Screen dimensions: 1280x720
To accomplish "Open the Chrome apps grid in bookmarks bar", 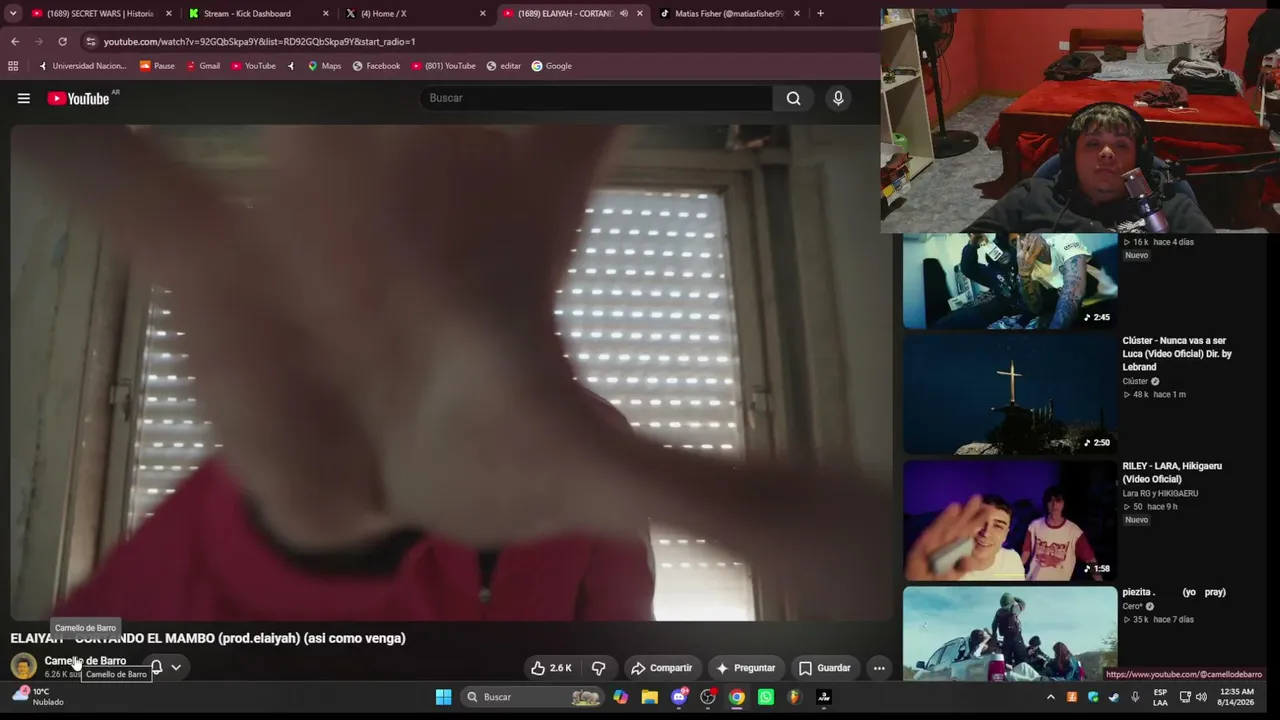I will coord(13,66).
